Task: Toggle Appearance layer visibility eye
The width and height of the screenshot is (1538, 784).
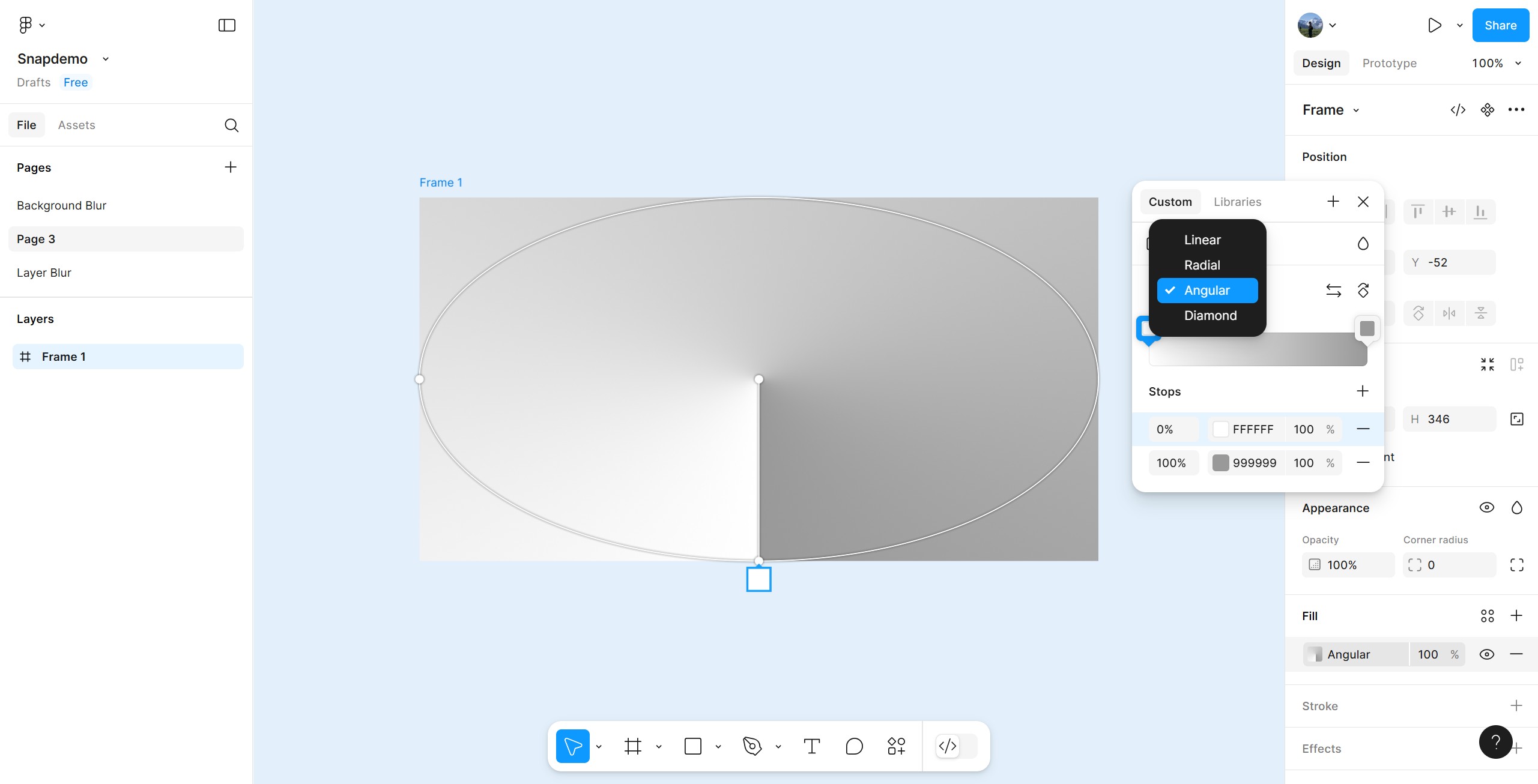Action: [1486, 508]
